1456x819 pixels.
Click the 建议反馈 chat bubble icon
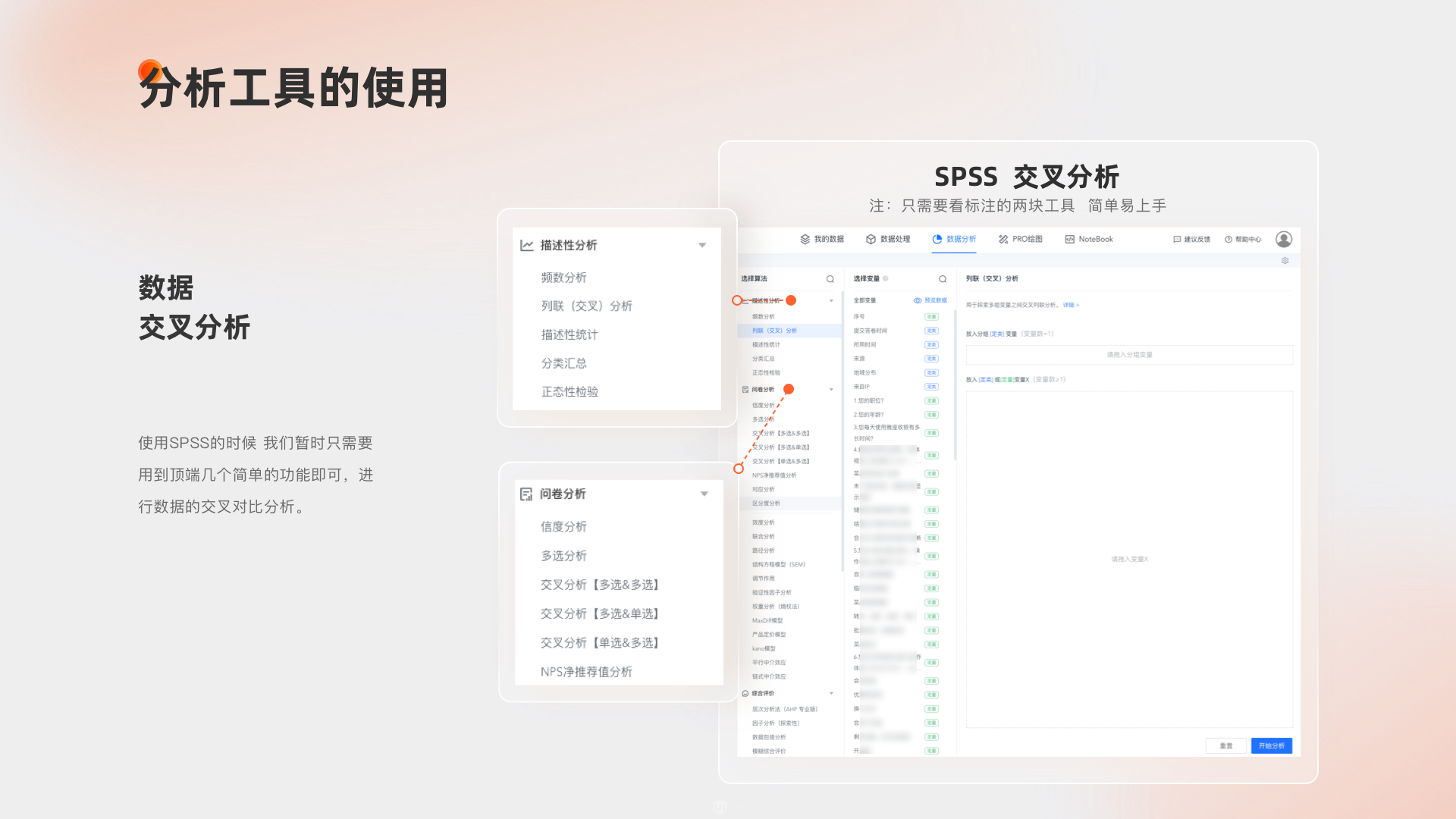click(x=1177, y=239)
